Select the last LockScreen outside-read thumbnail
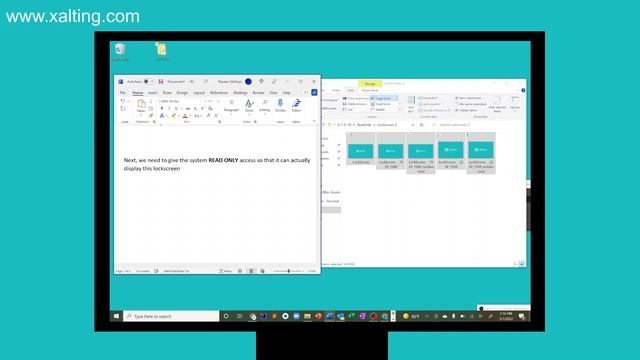Screen dimensions: 640x360 point(481,153)
